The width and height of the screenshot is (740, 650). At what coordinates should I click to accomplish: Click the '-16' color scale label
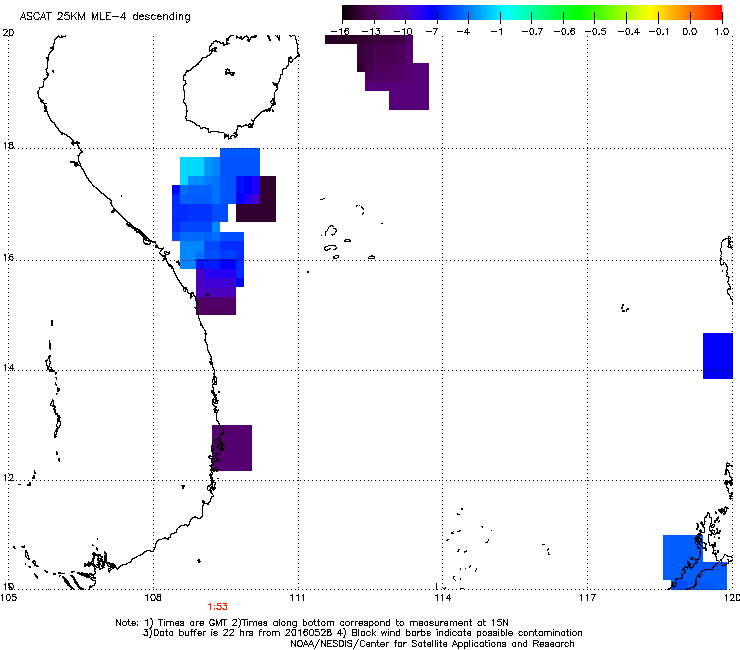click(340, 32)
